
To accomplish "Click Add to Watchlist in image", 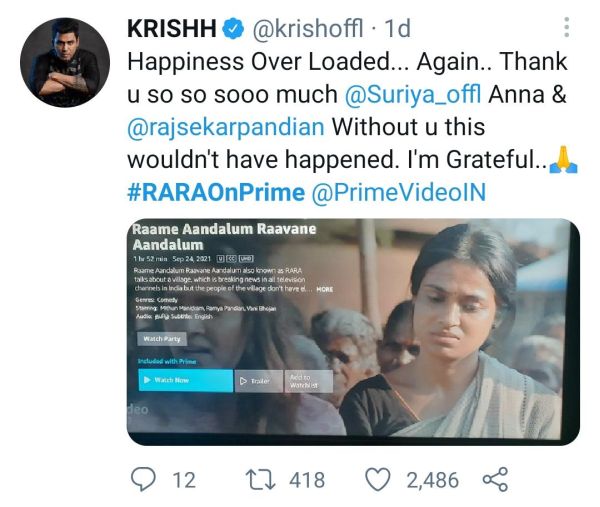I will 308,381.
